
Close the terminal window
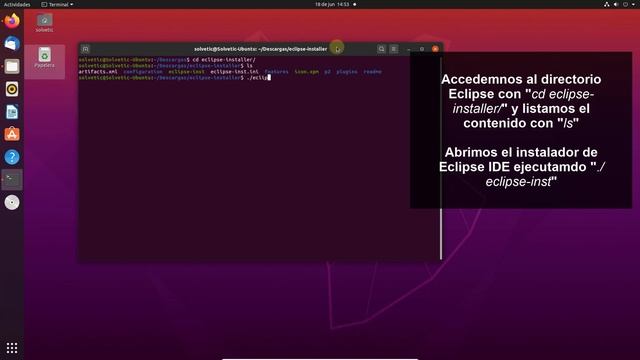pyautogui.click(x=436, y=49)
